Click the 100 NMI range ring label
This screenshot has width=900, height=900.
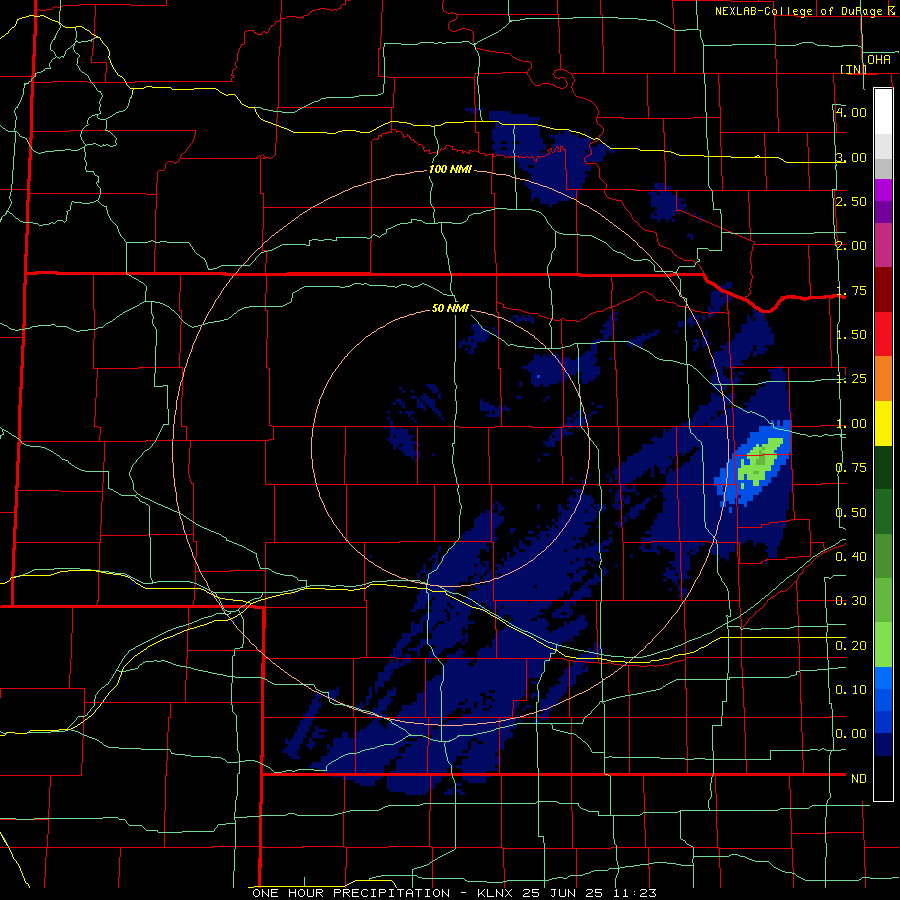(451, 169)
